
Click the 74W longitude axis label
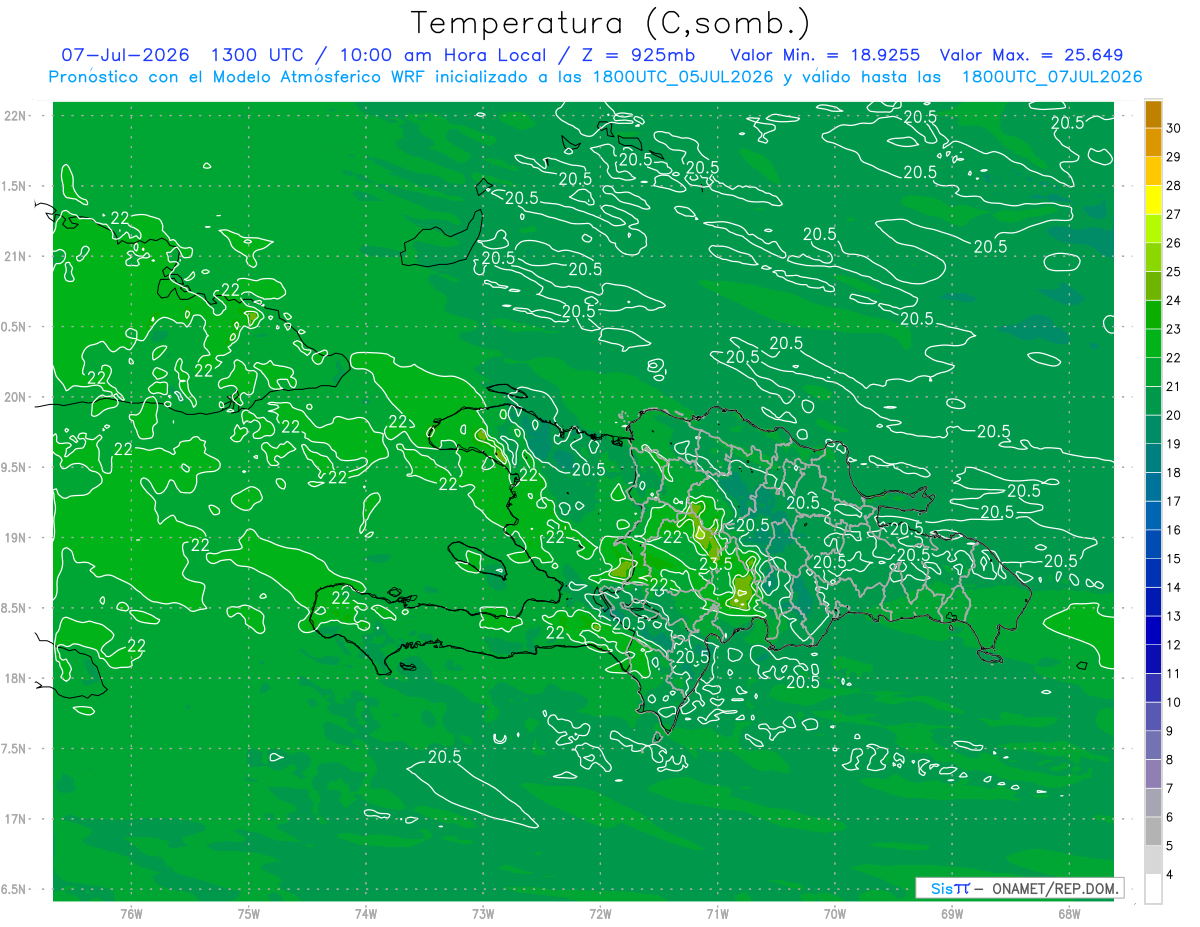pyautogui.click(x=366, y=913)
